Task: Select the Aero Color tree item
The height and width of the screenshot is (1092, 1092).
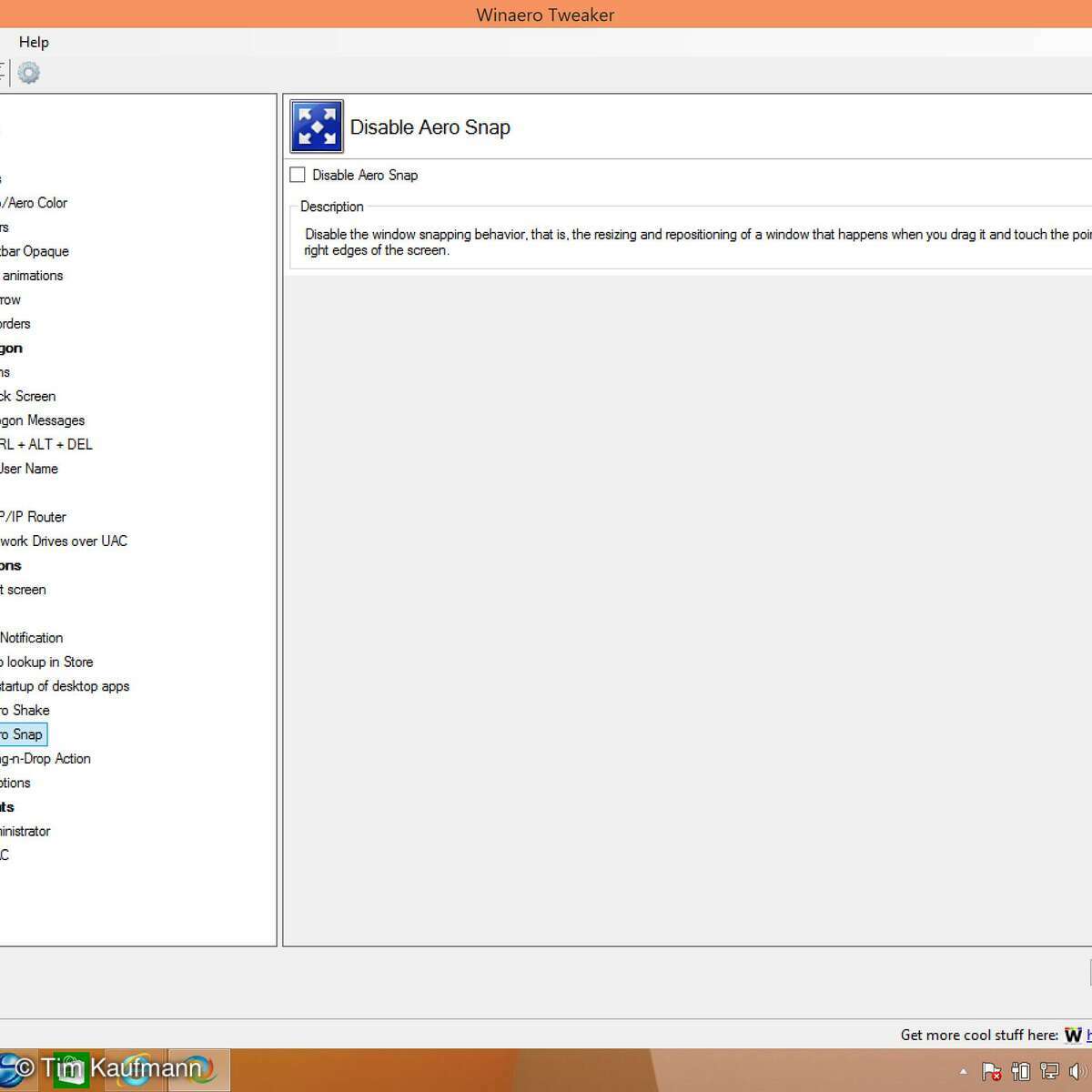Action: pyautogui.click(x=35, y=203)
